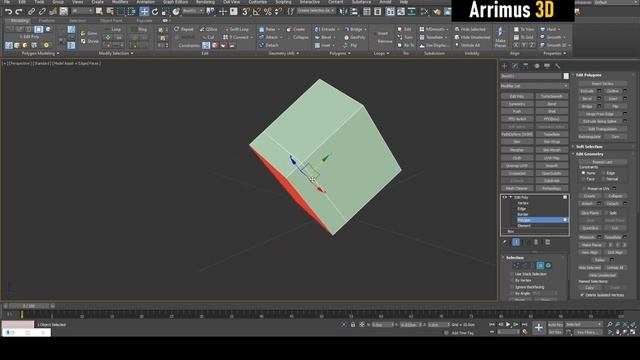Activate the Select and Move tool
The image size is (640, 360).
tap(144, 12)
